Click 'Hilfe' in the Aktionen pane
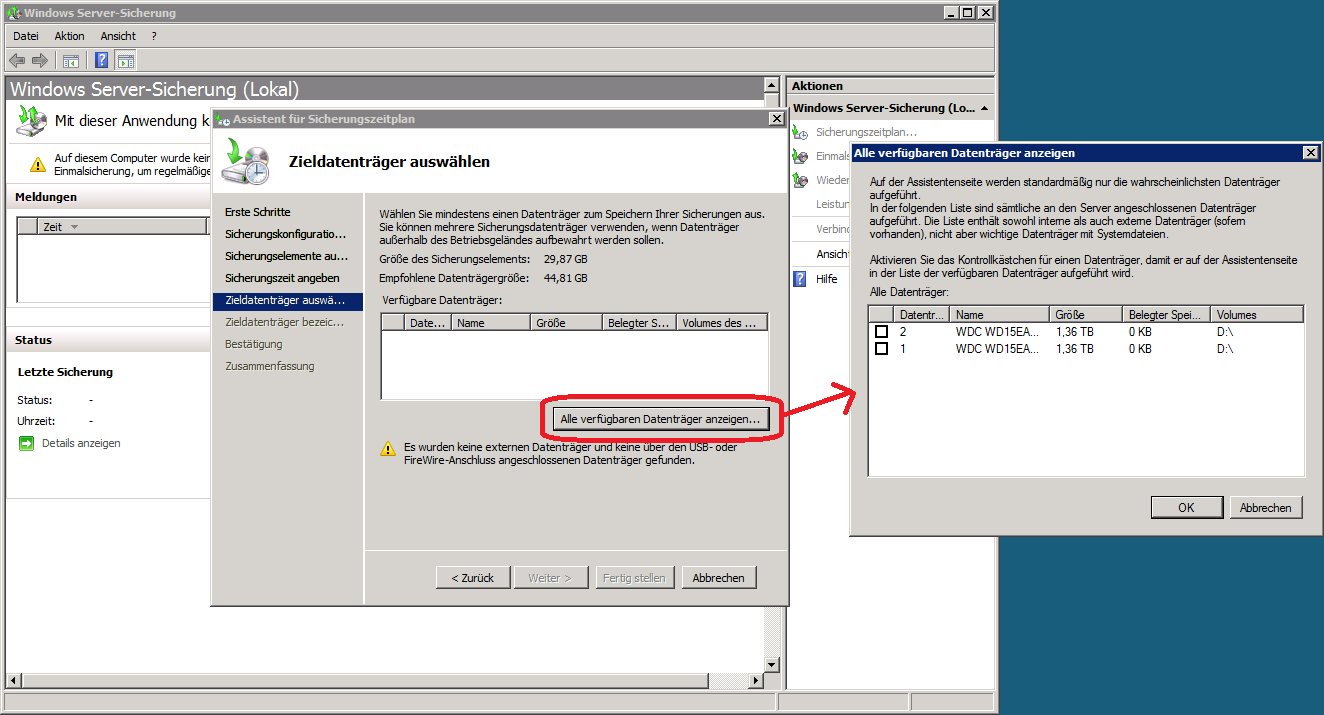 [x=827, y=279]
